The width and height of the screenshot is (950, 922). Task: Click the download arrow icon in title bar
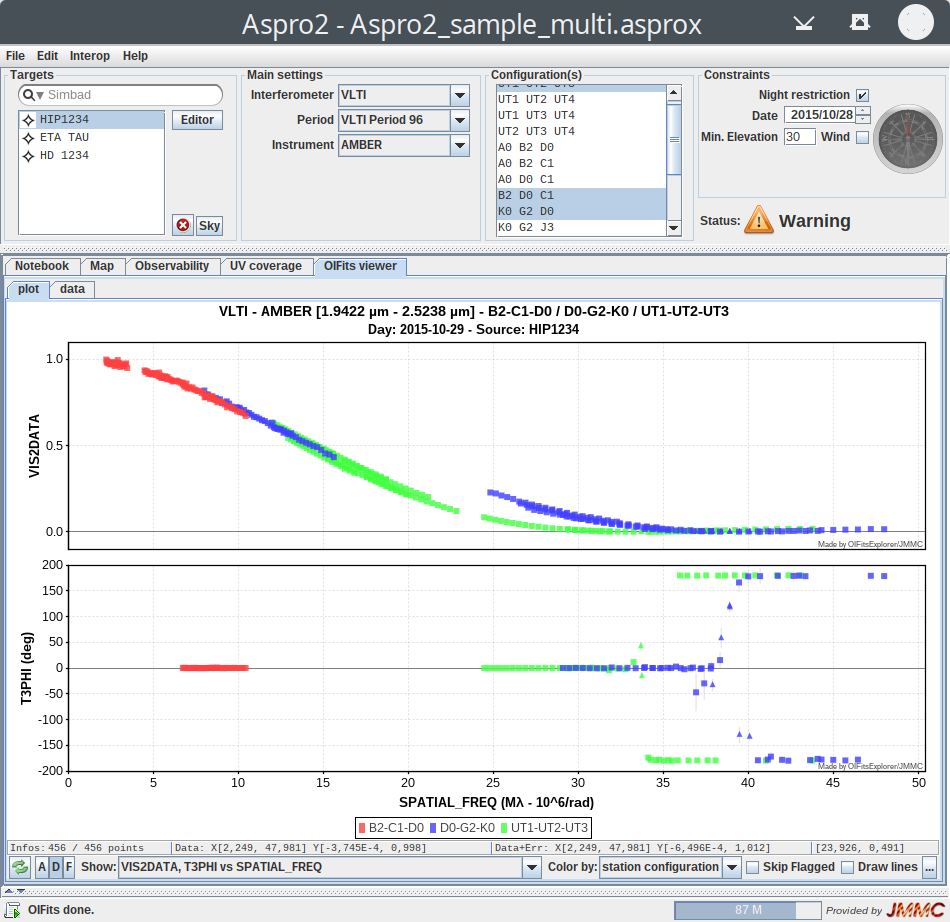click(x=803, y=23)
